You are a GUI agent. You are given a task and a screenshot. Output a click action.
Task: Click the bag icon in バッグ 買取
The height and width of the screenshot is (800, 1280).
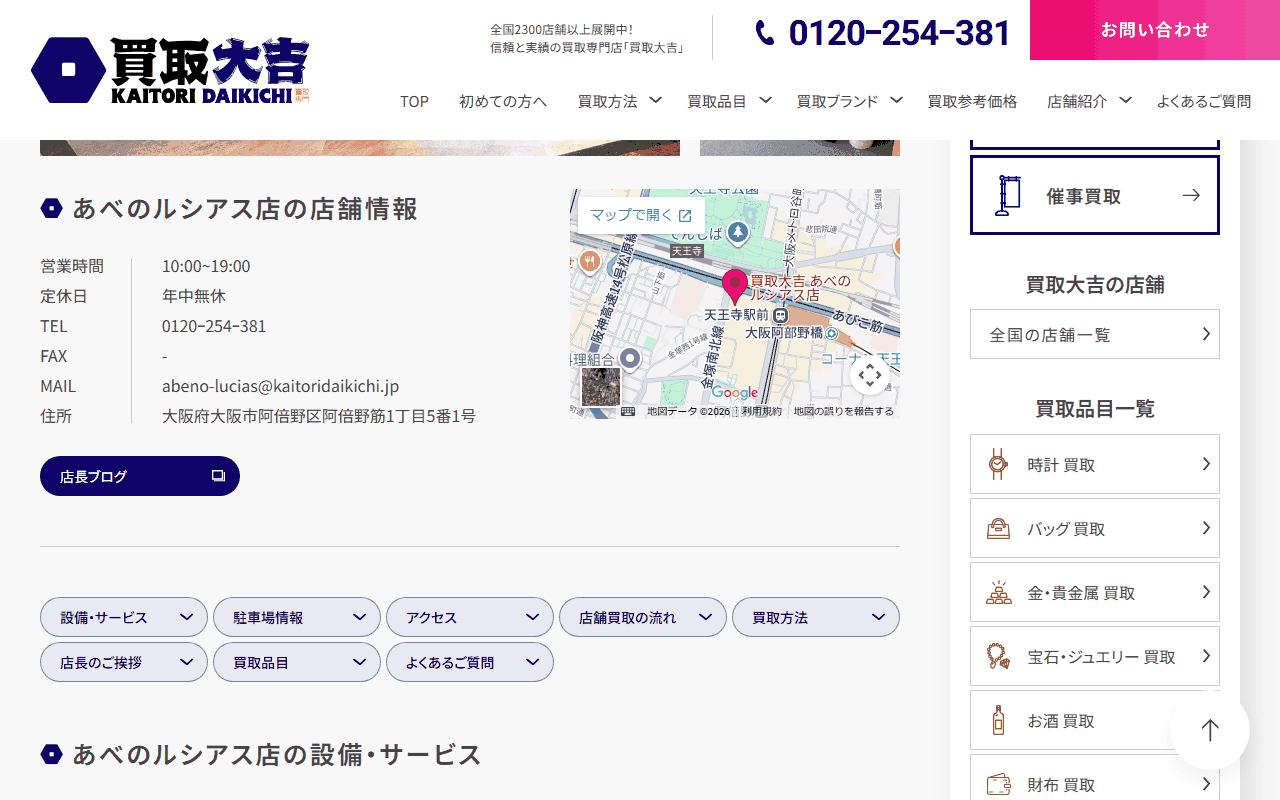tap(997, 528)
